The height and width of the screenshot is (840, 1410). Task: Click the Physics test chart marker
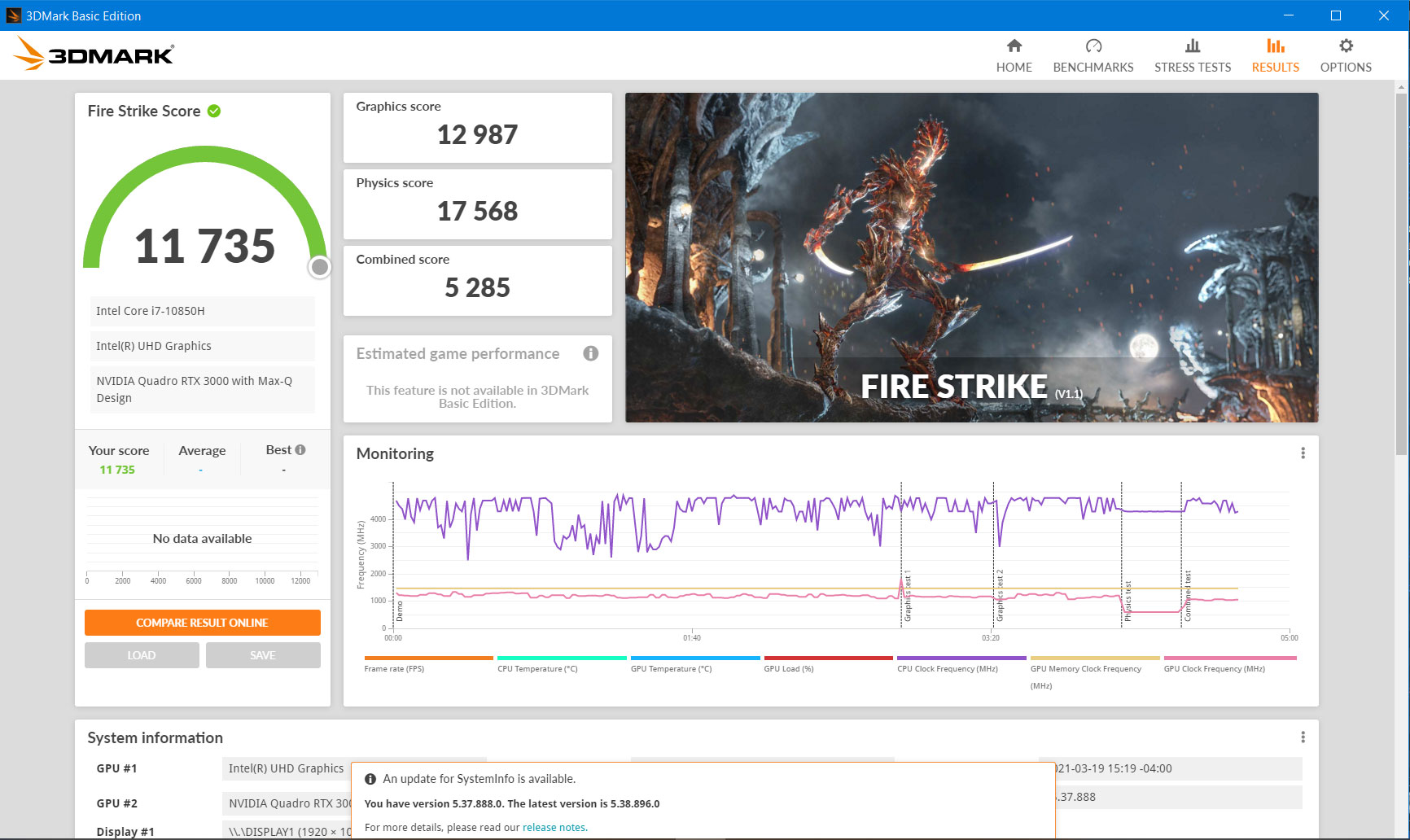(1128, 602)
